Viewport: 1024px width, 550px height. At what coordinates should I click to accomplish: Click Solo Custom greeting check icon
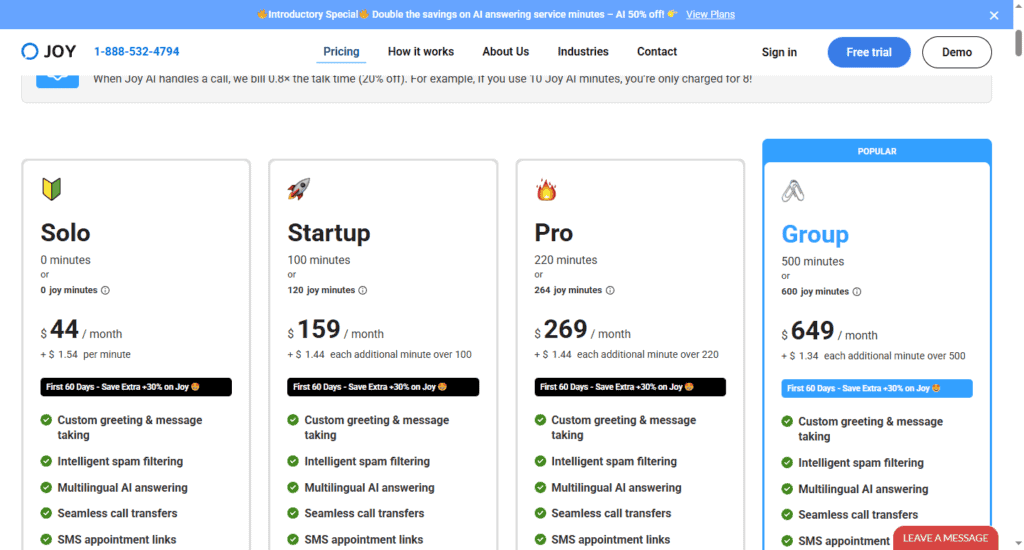46,420
